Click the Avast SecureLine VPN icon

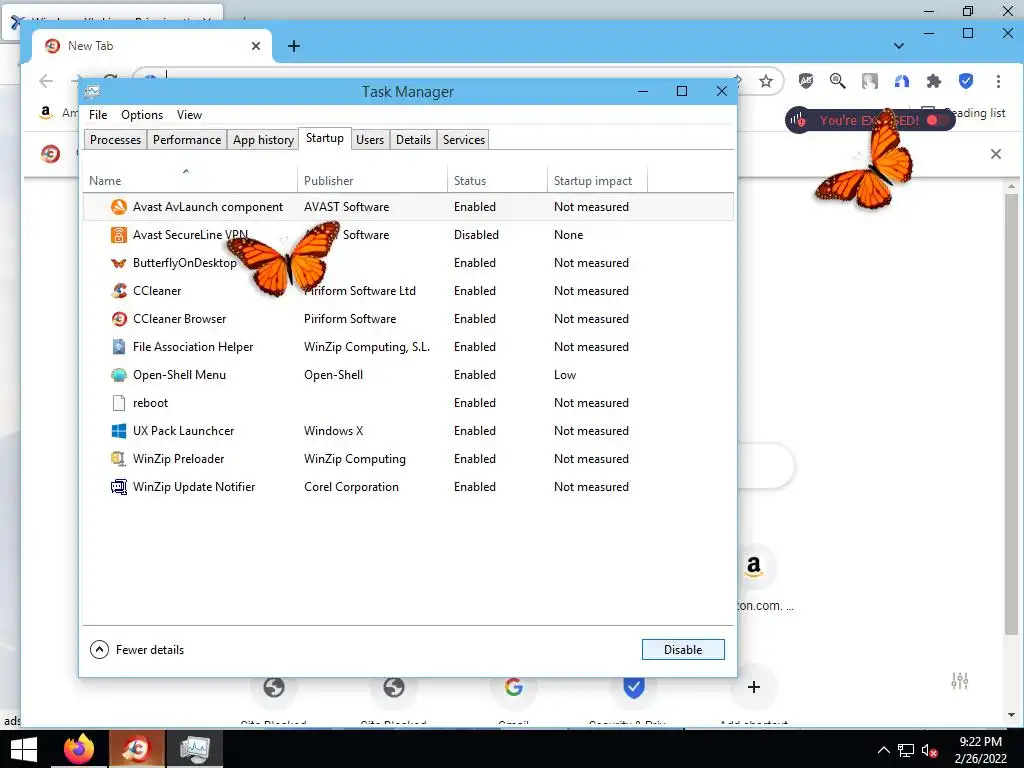119,235
